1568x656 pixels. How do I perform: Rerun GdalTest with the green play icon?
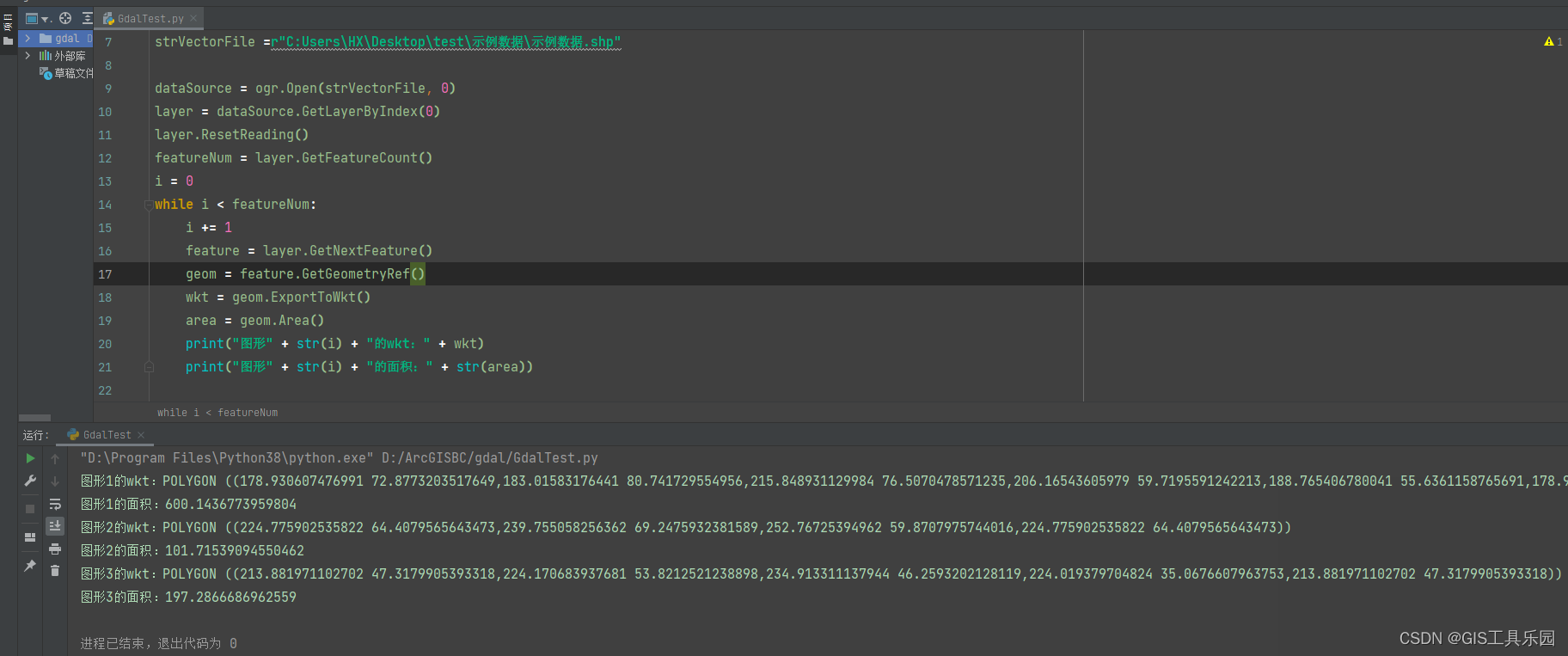pos(30,458)
